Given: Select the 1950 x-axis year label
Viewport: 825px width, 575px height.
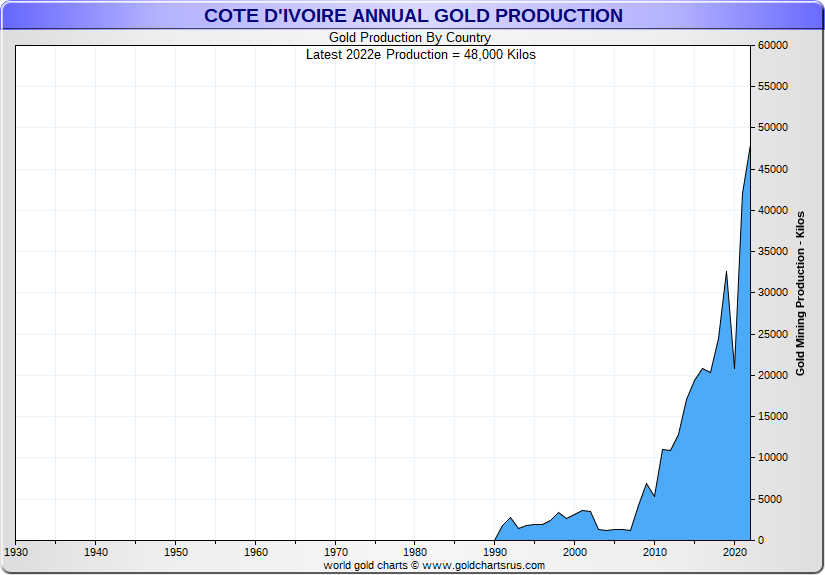Looking at the screenshot, I should click(x=176, y=552).
